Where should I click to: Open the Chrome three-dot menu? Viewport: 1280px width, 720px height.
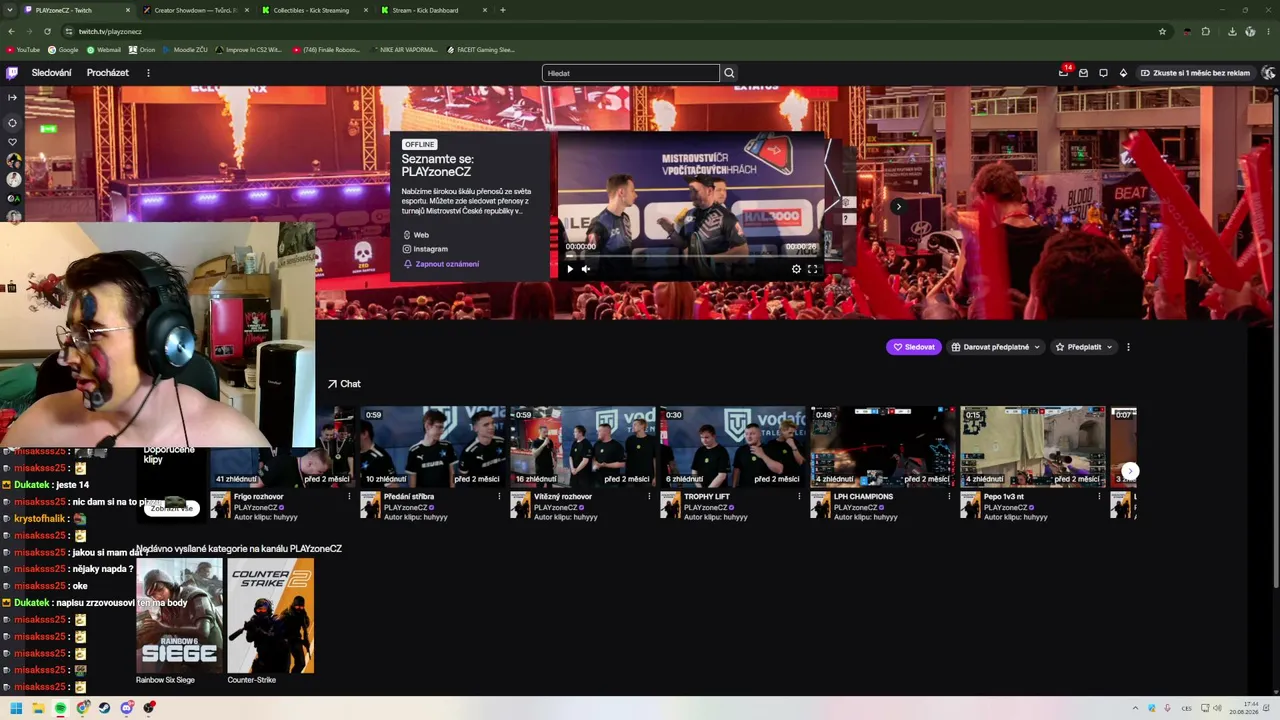click(x=1268, y=31)
